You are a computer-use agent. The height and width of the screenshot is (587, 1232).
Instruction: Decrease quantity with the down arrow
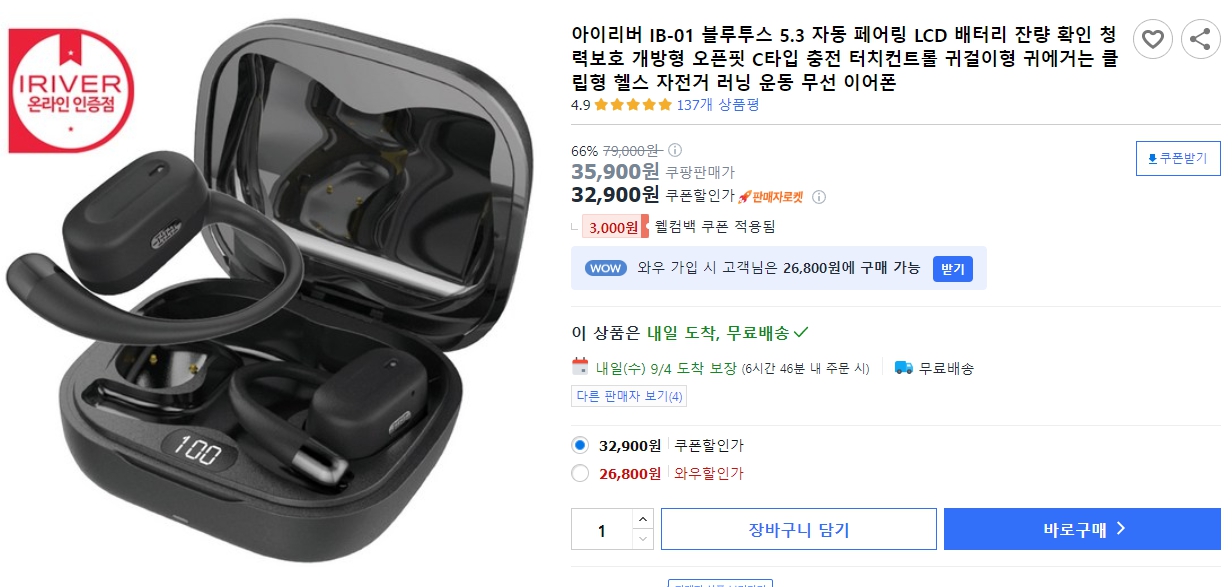[x=640, y=538]
